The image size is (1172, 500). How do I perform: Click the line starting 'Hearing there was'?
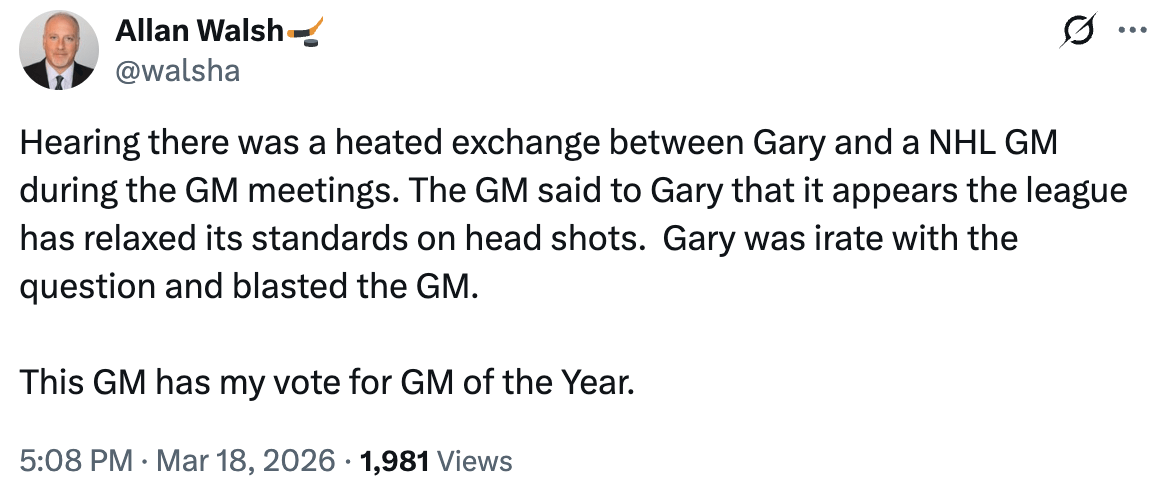click(x=539, y=144)
